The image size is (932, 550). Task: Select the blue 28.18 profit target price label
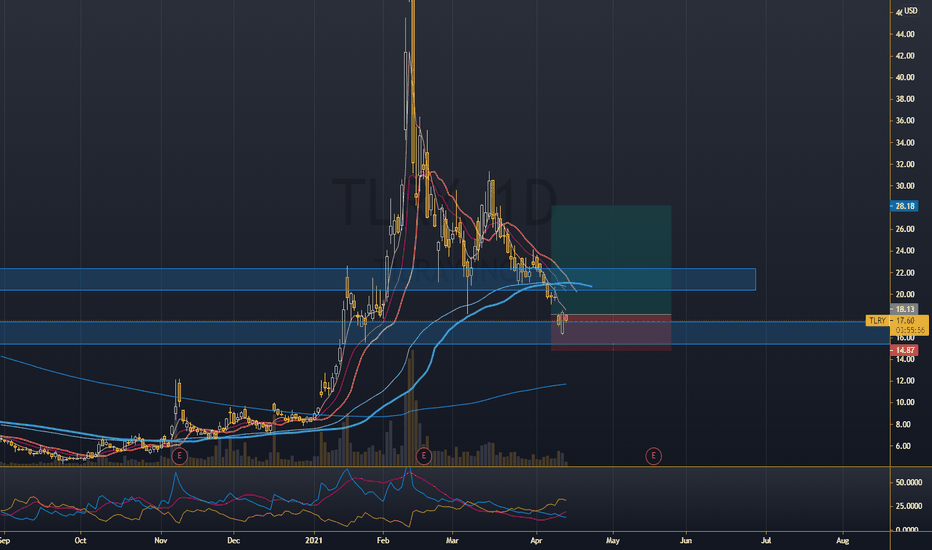904,206
